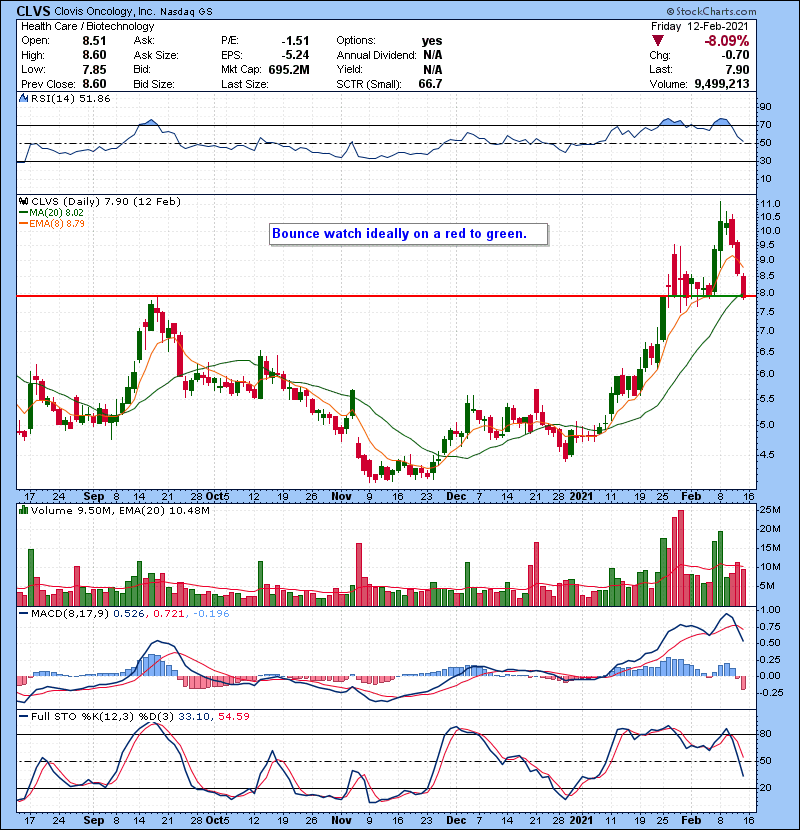
Task: Click the CLVS (Daily) 7.90 (12 Feb) label
Action: [x=106, y=202]
